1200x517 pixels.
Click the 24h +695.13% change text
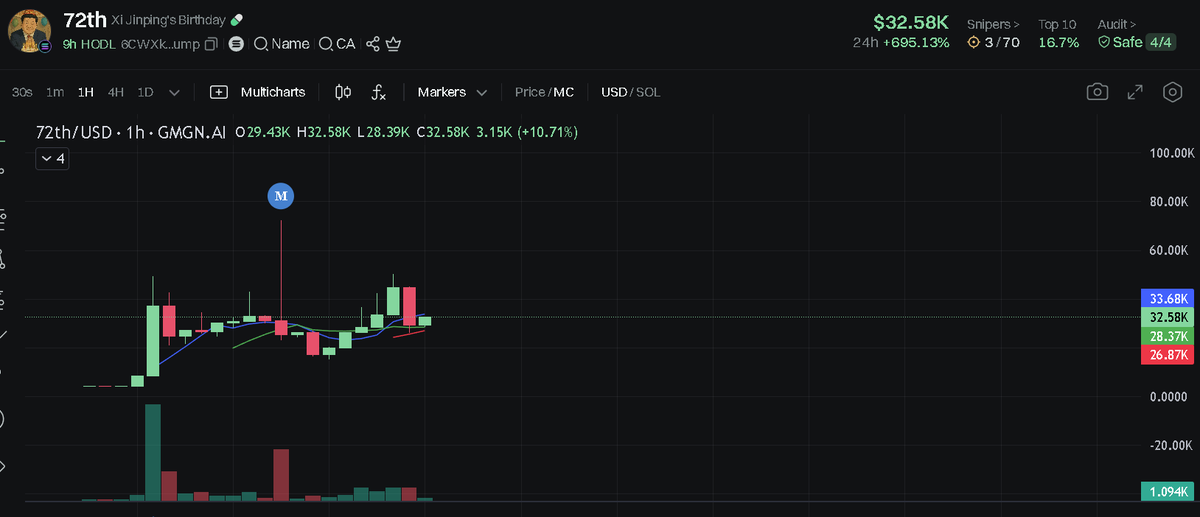click(901, 43)
